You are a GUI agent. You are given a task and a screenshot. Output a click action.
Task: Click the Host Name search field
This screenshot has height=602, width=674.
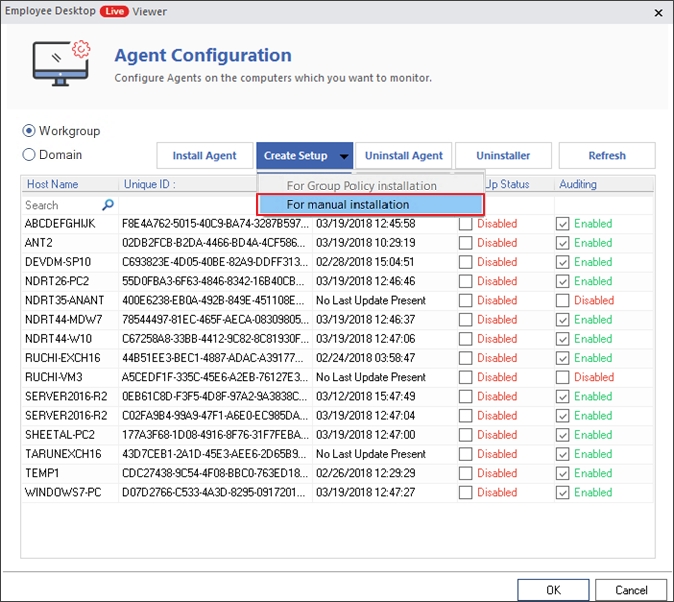[60, 205]
